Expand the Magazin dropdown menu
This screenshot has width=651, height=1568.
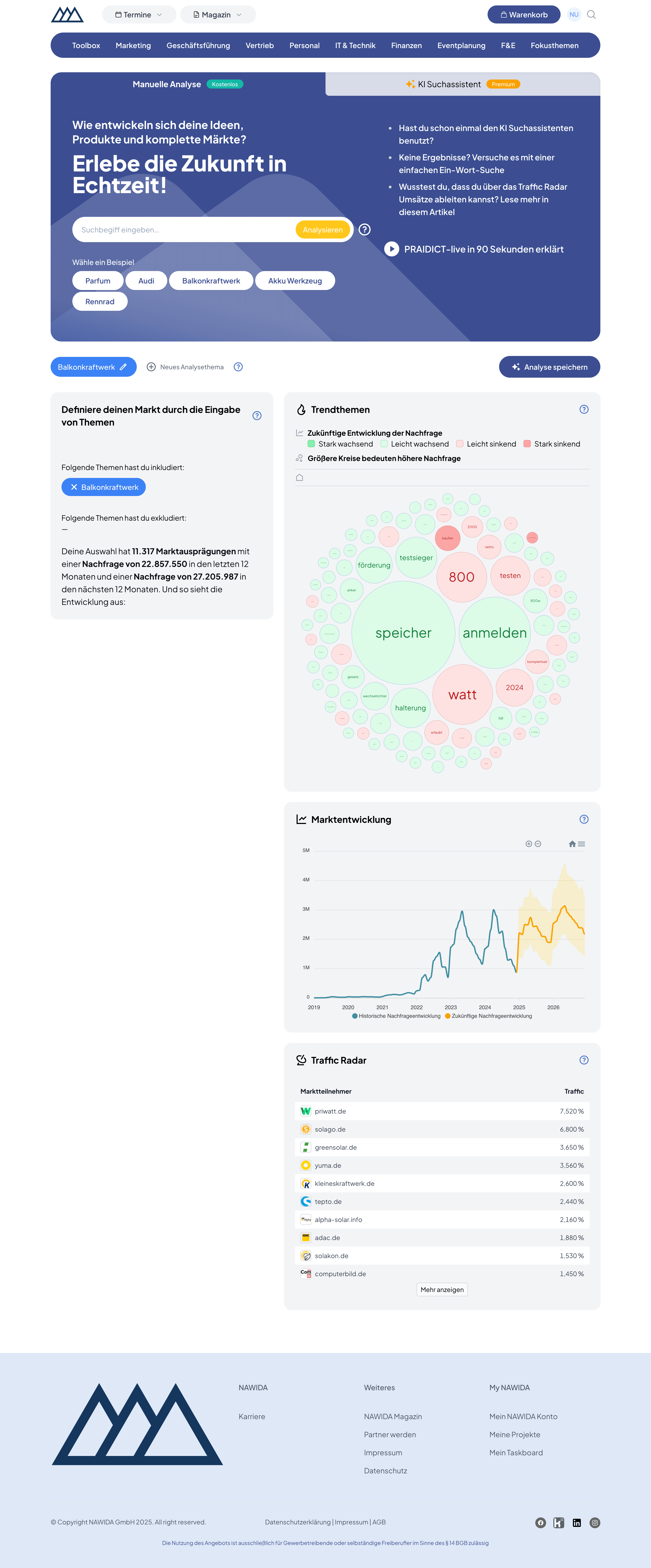click(x=217, y=15)
